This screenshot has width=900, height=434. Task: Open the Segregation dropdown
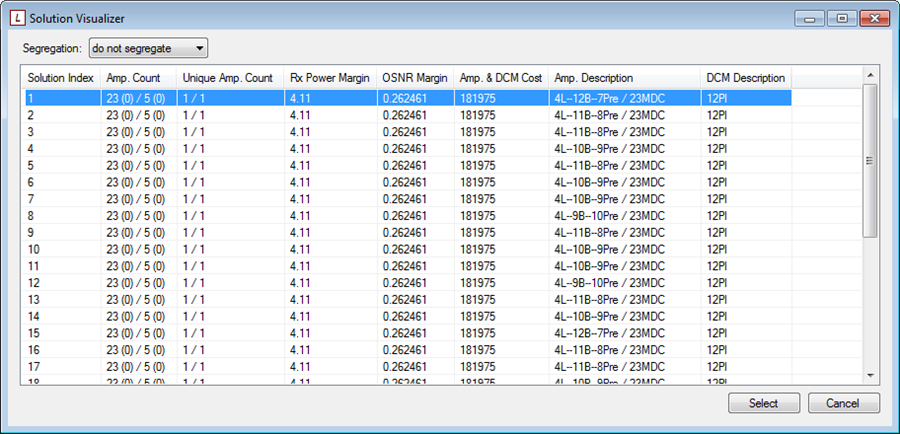(148, 48)
